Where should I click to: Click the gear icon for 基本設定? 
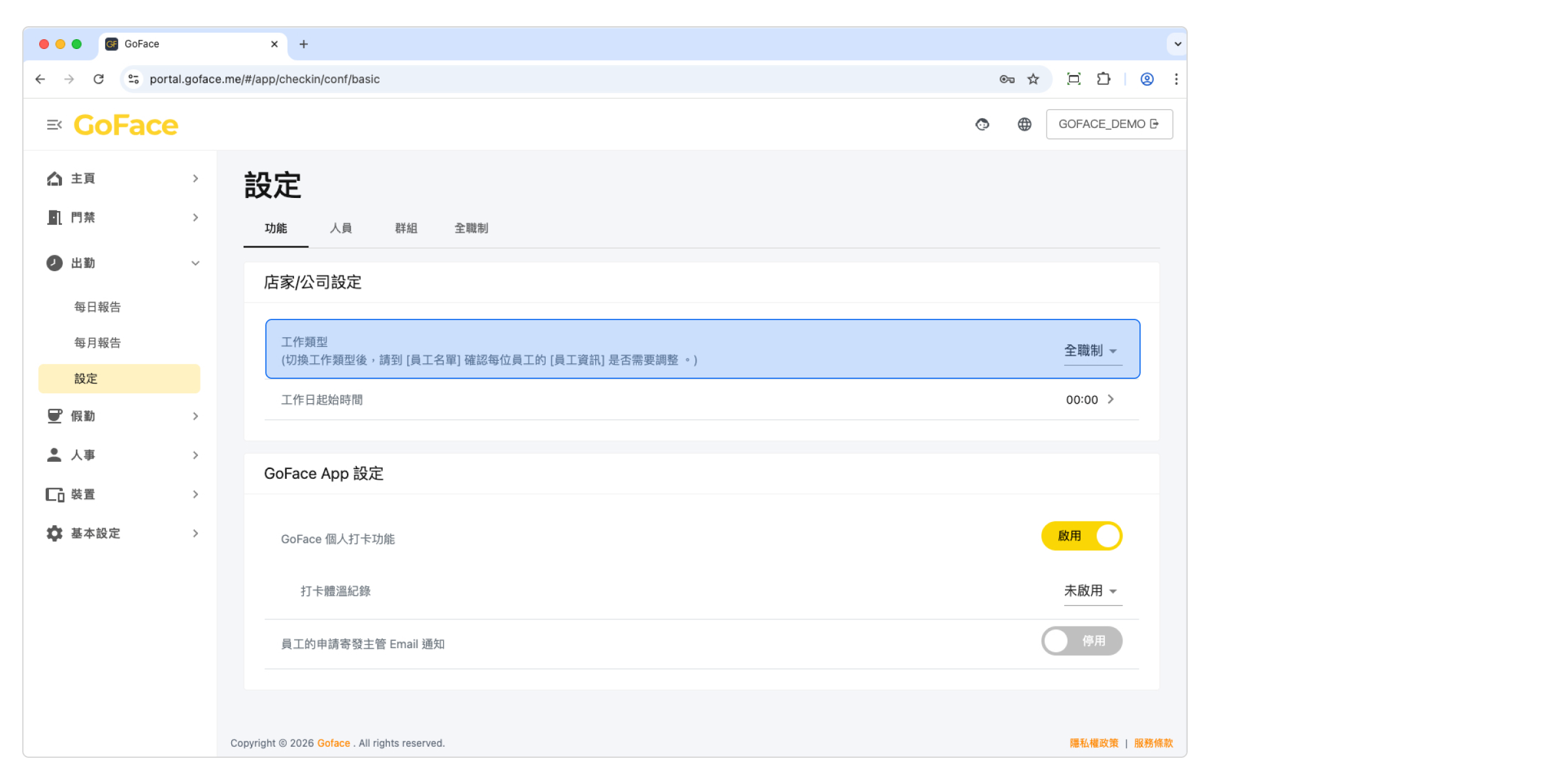pos(54,534)
